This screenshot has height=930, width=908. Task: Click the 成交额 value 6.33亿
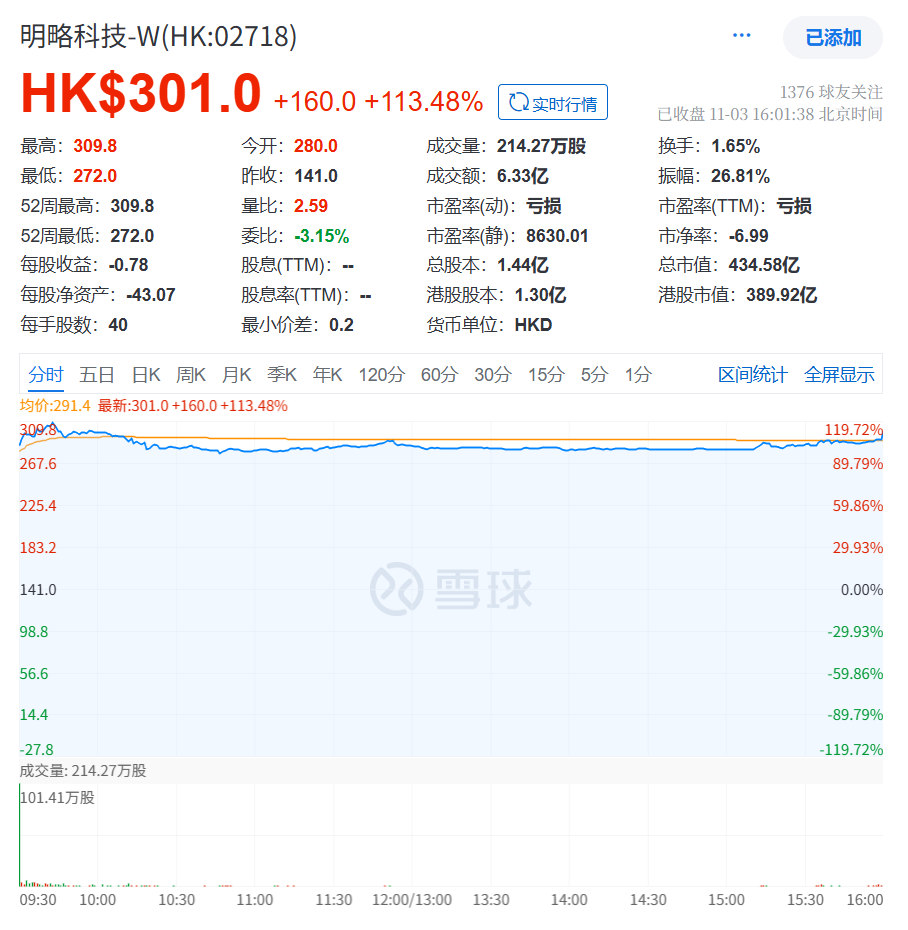click(x=523, y=176)
